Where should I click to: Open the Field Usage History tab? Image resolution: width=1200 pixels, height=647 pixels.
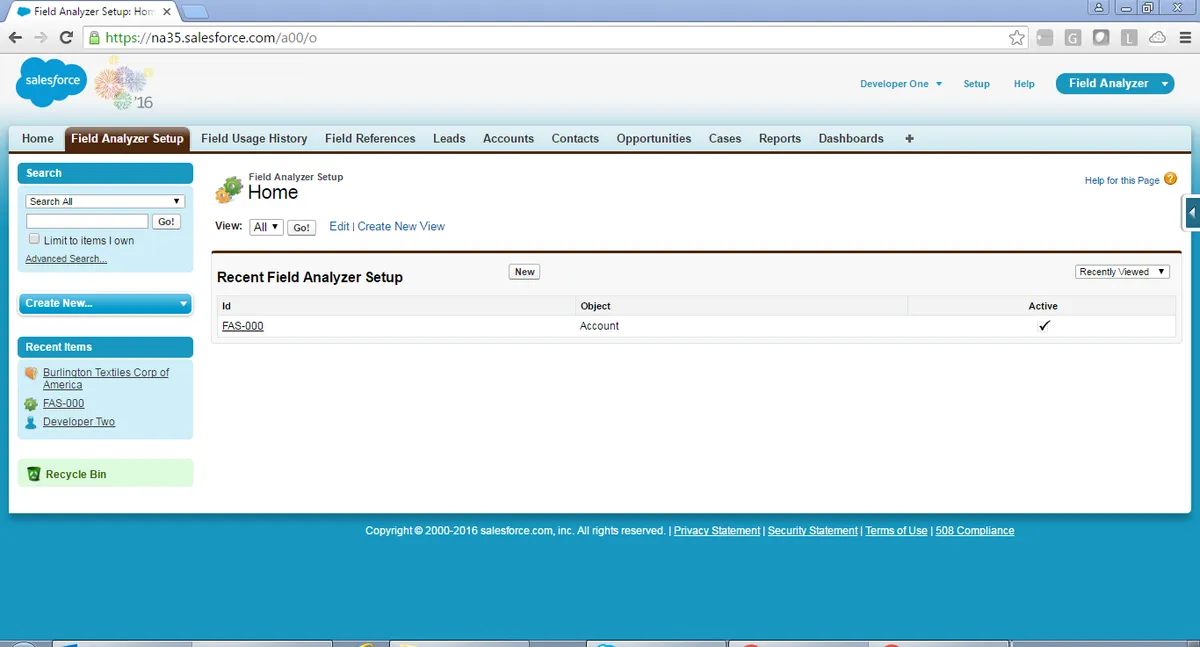click(254, 139)
